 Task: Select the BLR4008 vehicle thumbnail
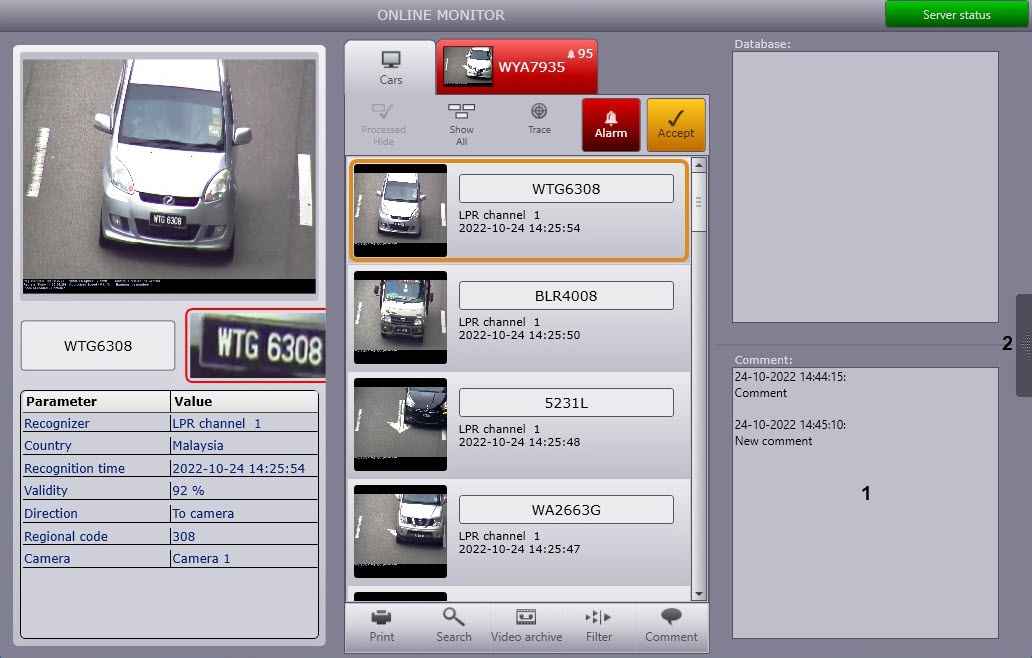pos(400,317)
